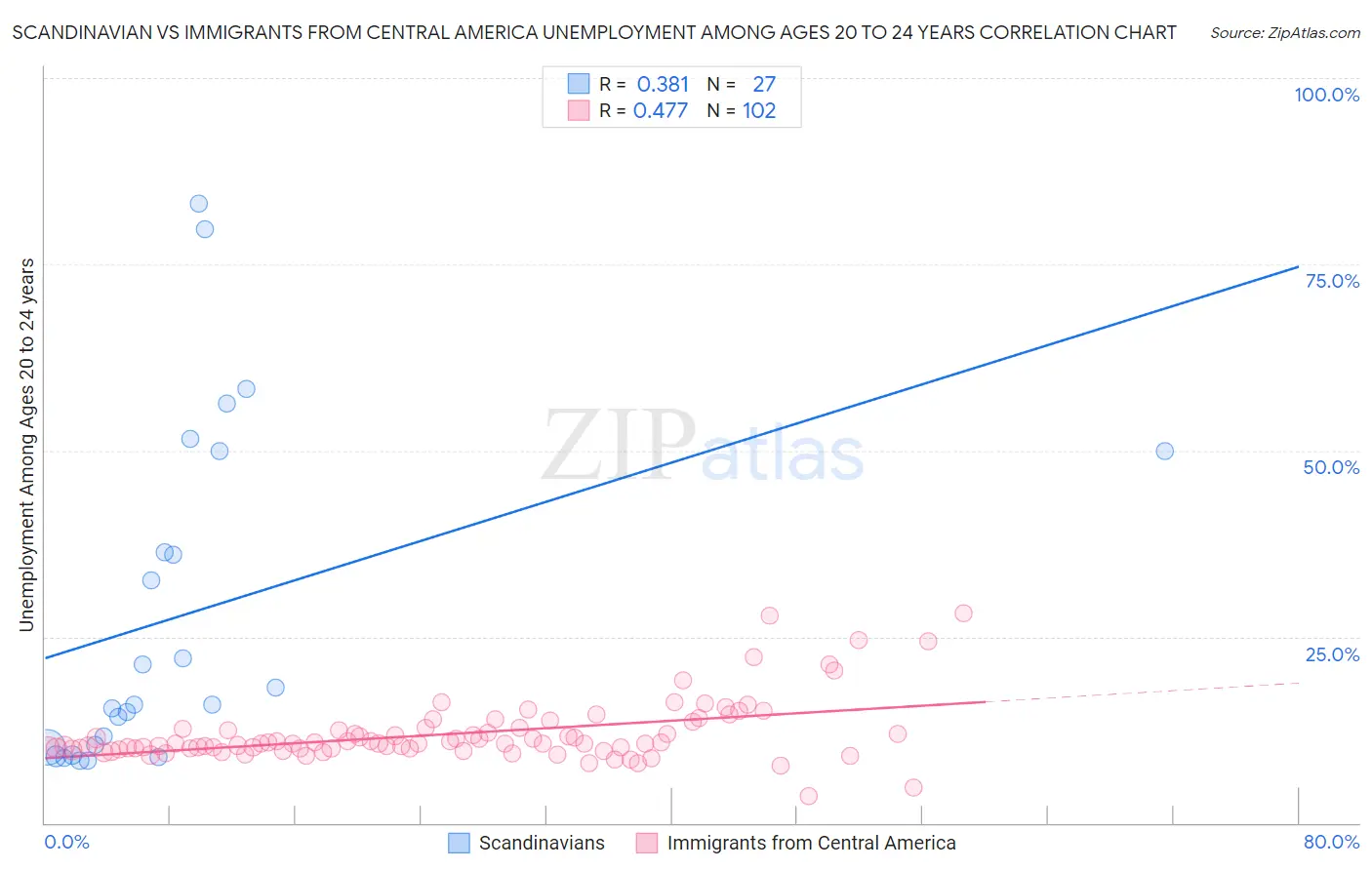
Task: Click the blue R = 0.381 legend swatch
Action: point(579,84)
